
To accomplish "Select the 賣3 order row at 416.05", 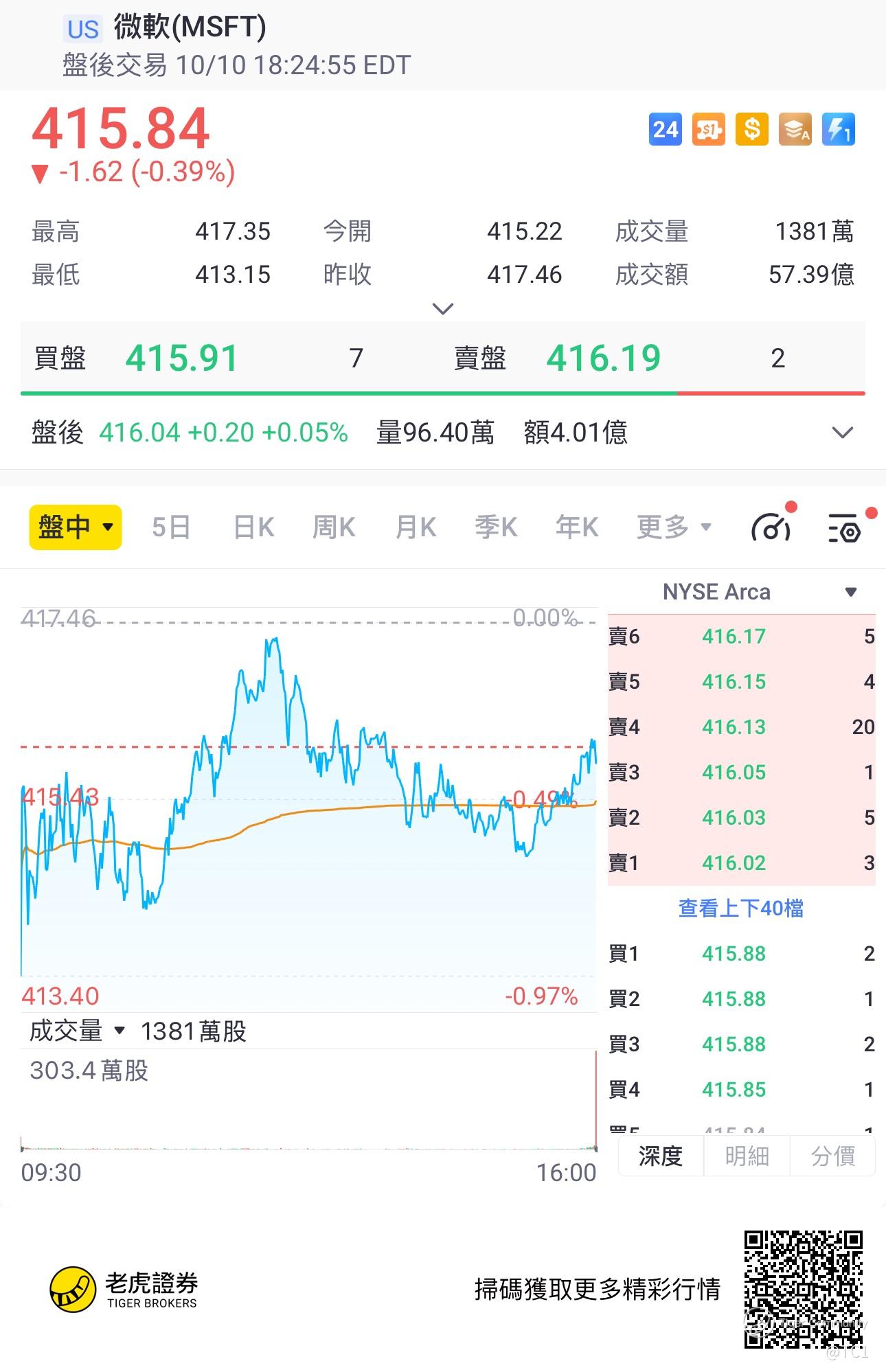I will (x=742, y=773).
